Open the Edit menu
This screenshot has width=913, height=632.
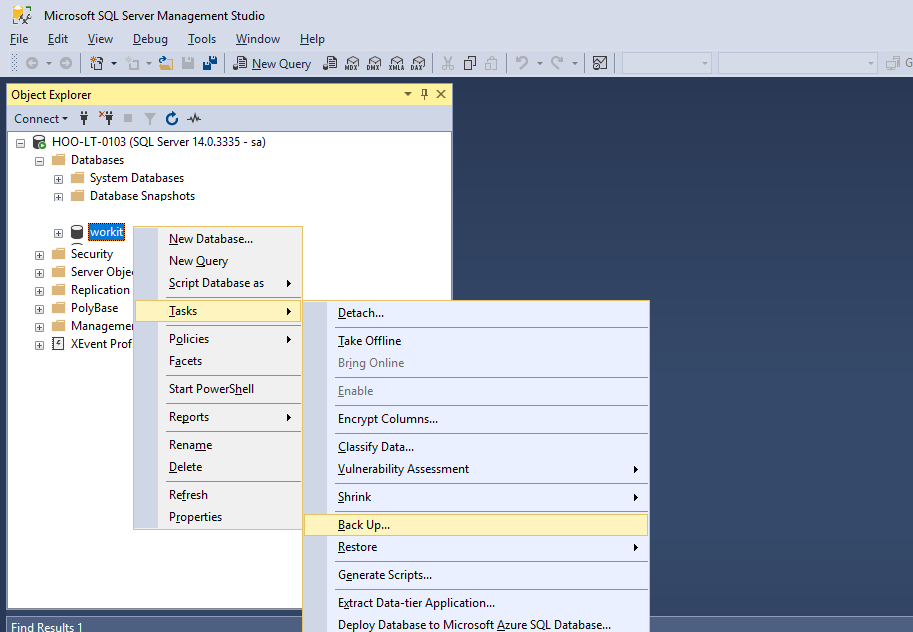[58, 39]
